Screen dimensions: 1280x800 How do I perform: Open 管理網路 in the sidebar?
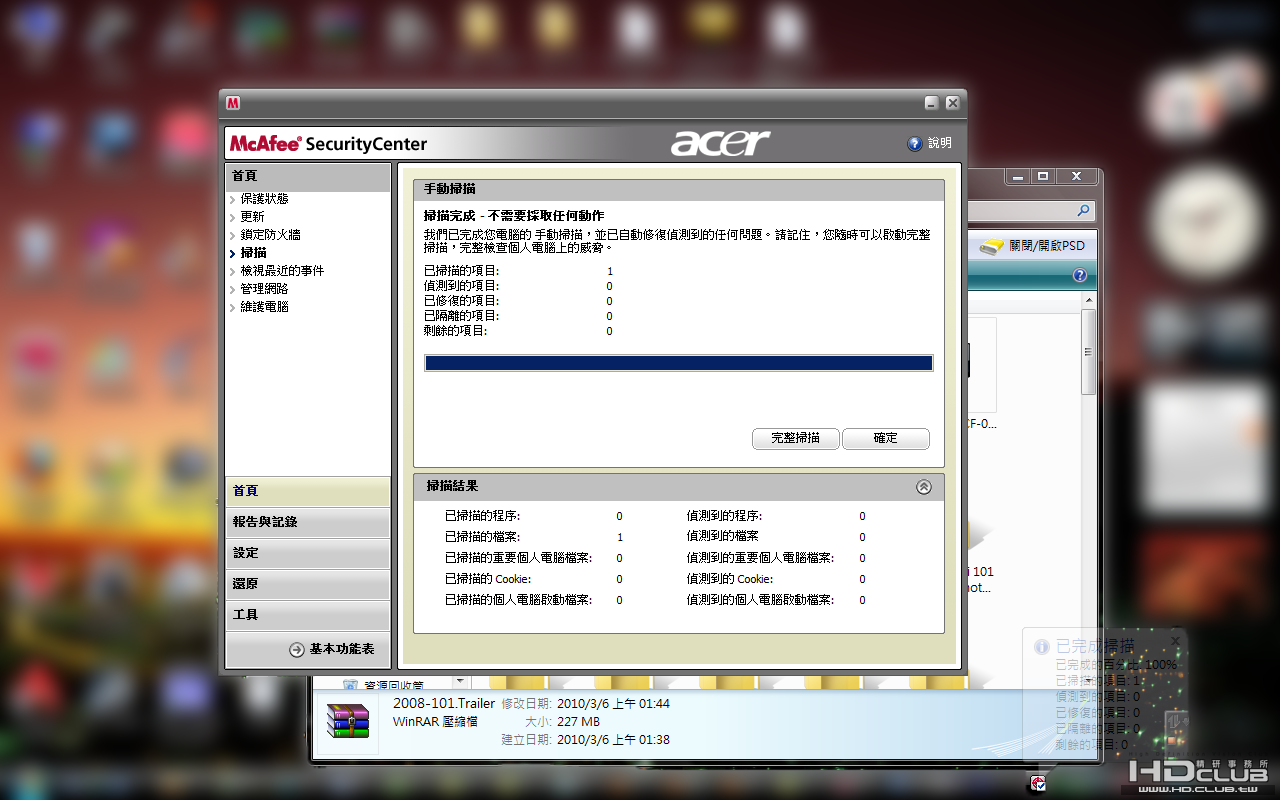264,289
